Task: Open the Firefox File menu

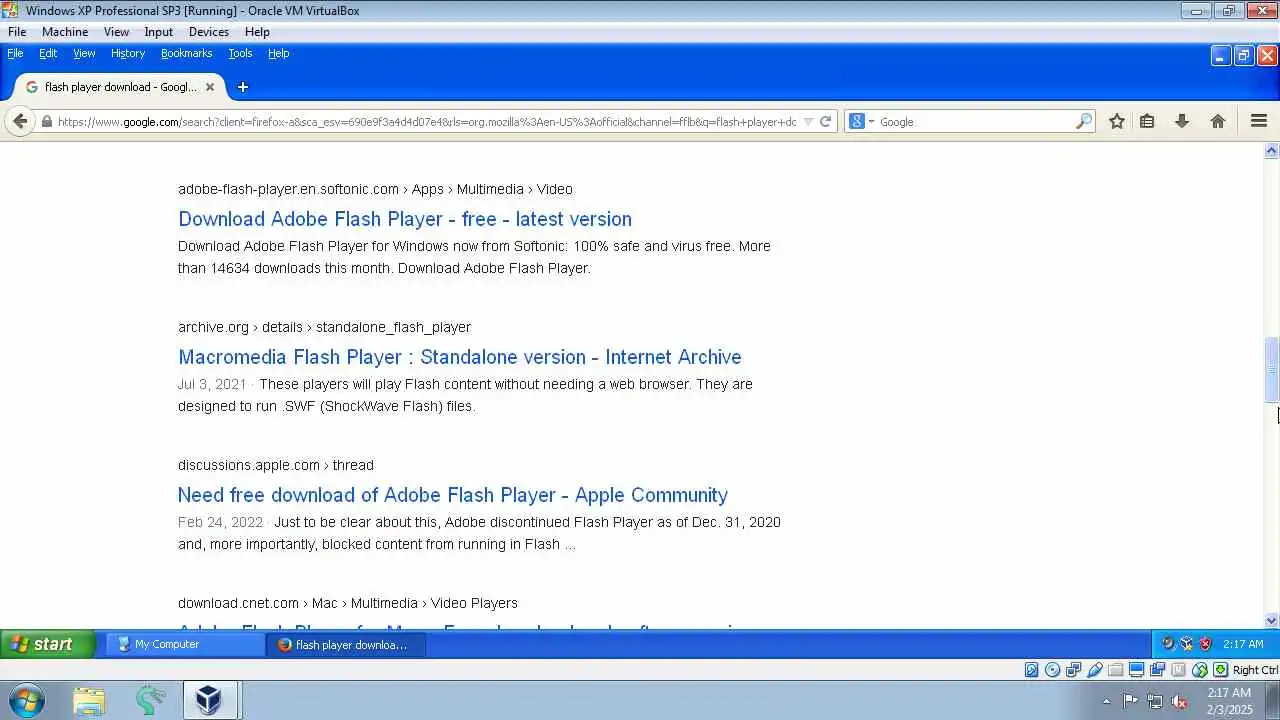Action: coord(15,53)
